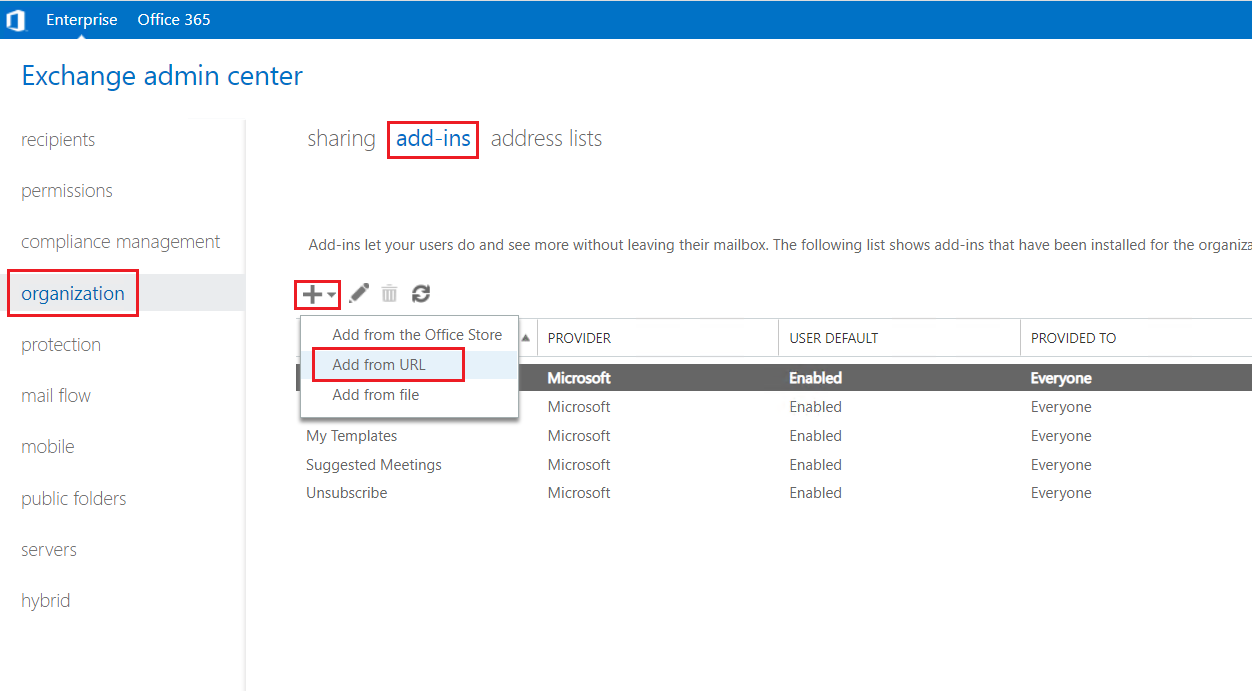The image size is (1252, 691).
Task: Go to permissions section
Action: click(x=67, y=191)
